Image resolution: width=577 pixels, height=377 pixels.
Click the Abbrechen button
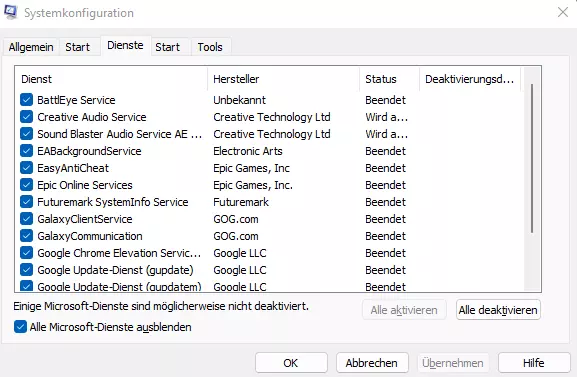tap(372, 363)
